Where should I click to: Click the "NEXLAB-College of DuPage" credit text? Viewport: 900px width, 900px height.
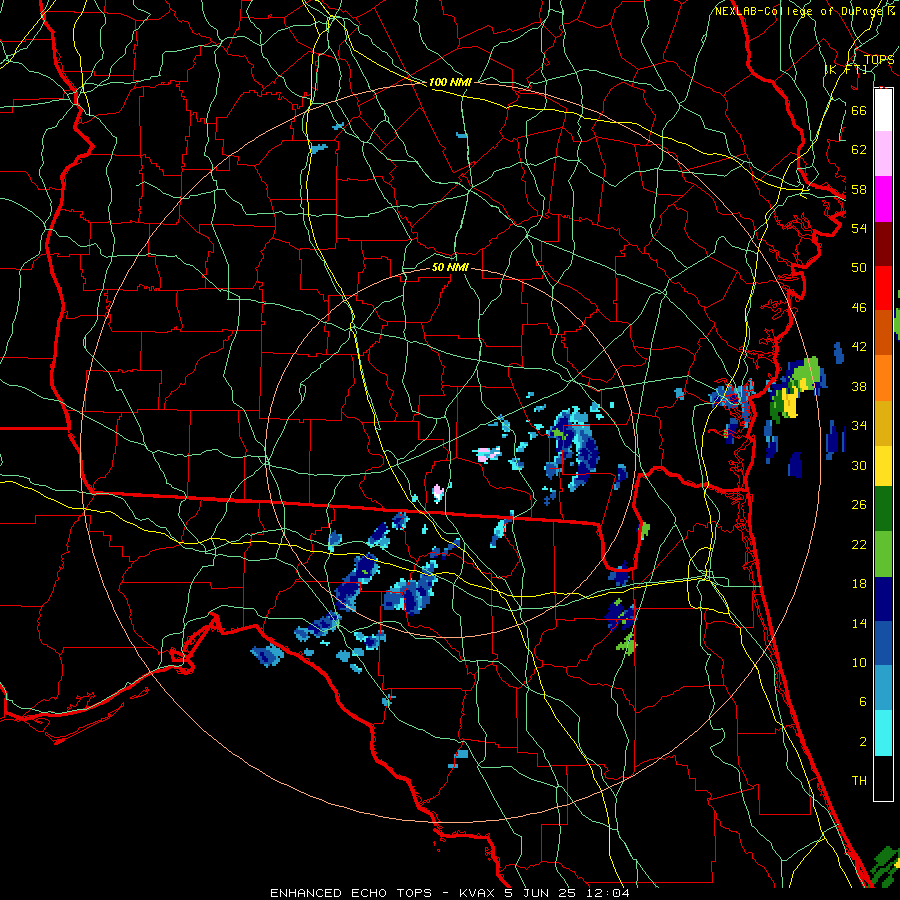(x=799, y=11)
